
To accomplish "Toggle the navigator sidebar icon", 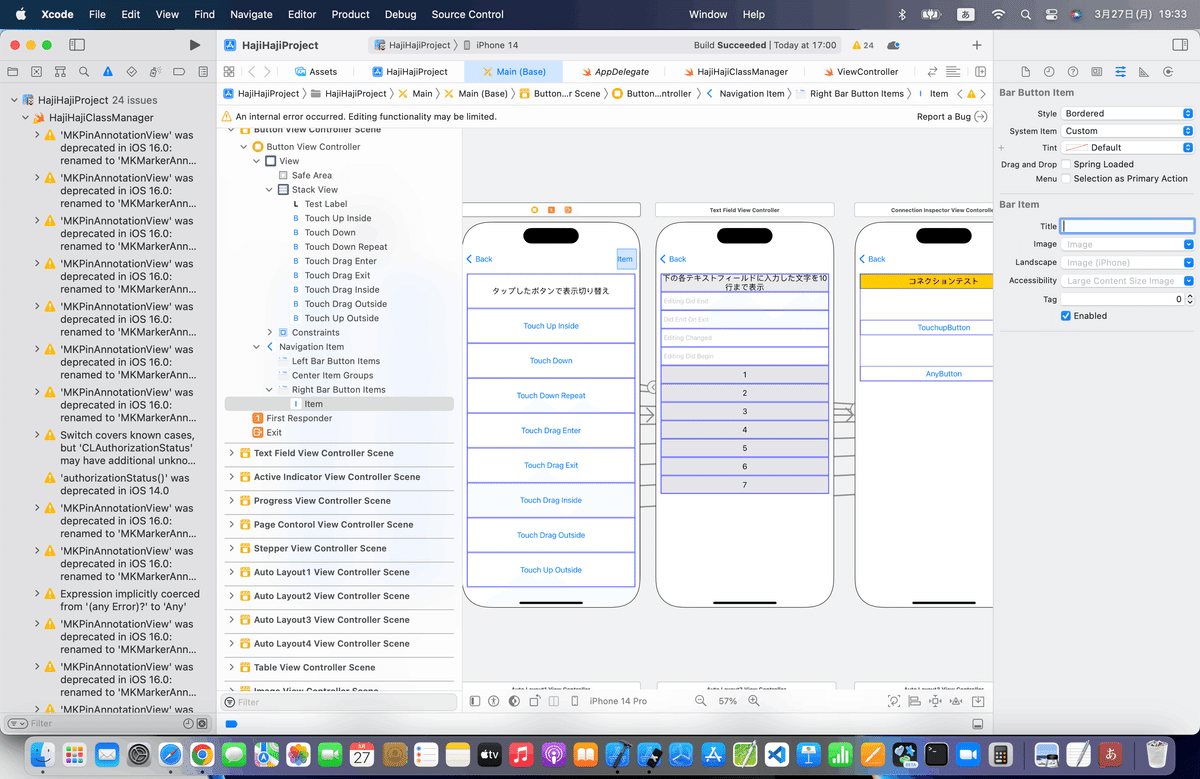I will 77,45.
